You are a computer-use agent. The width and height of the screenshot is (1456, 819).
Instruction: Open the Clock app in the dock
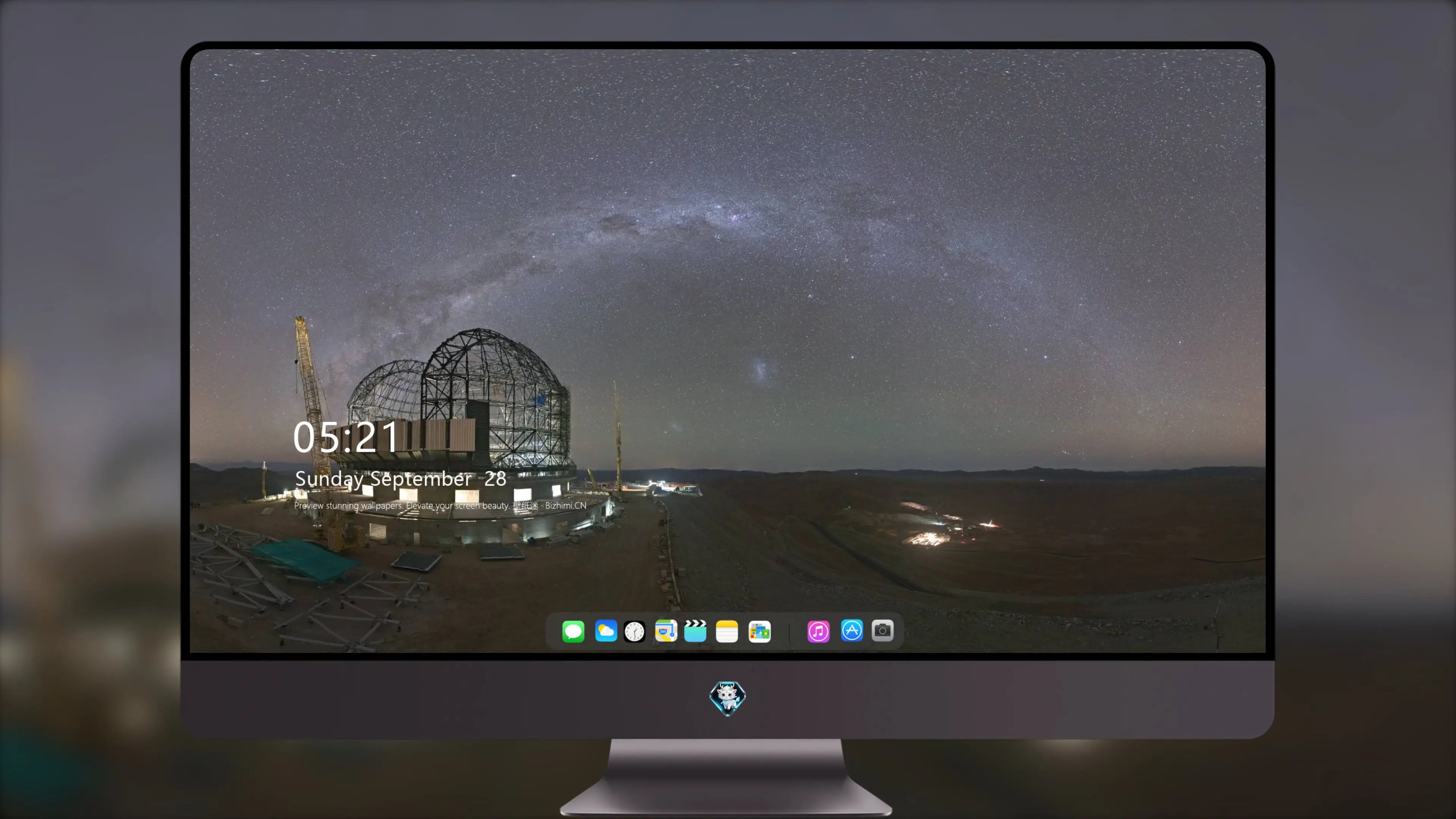[x=634, y=631]
